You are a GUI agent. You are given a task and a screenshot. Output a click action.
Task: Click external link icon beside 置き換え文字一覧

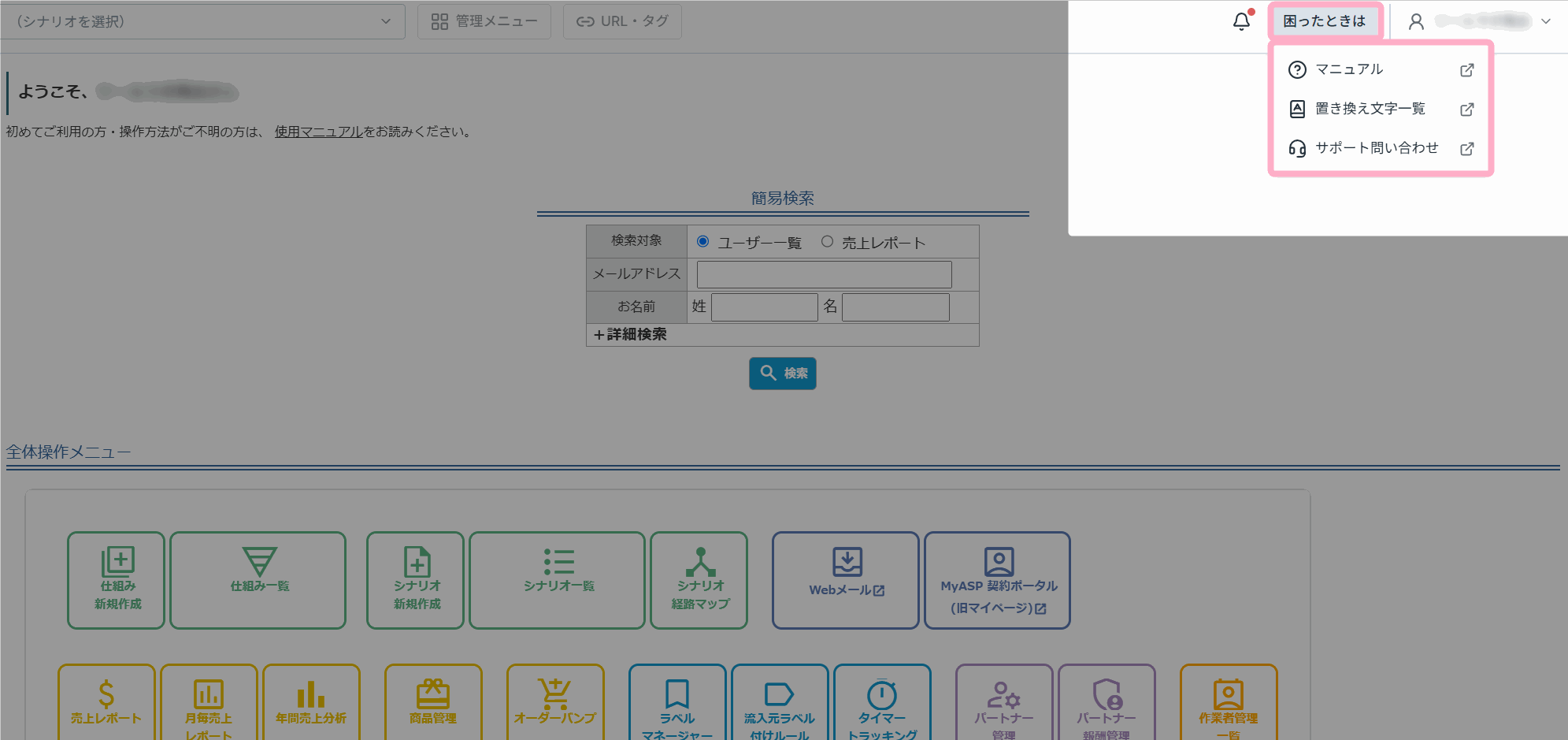click(1466, 110)
